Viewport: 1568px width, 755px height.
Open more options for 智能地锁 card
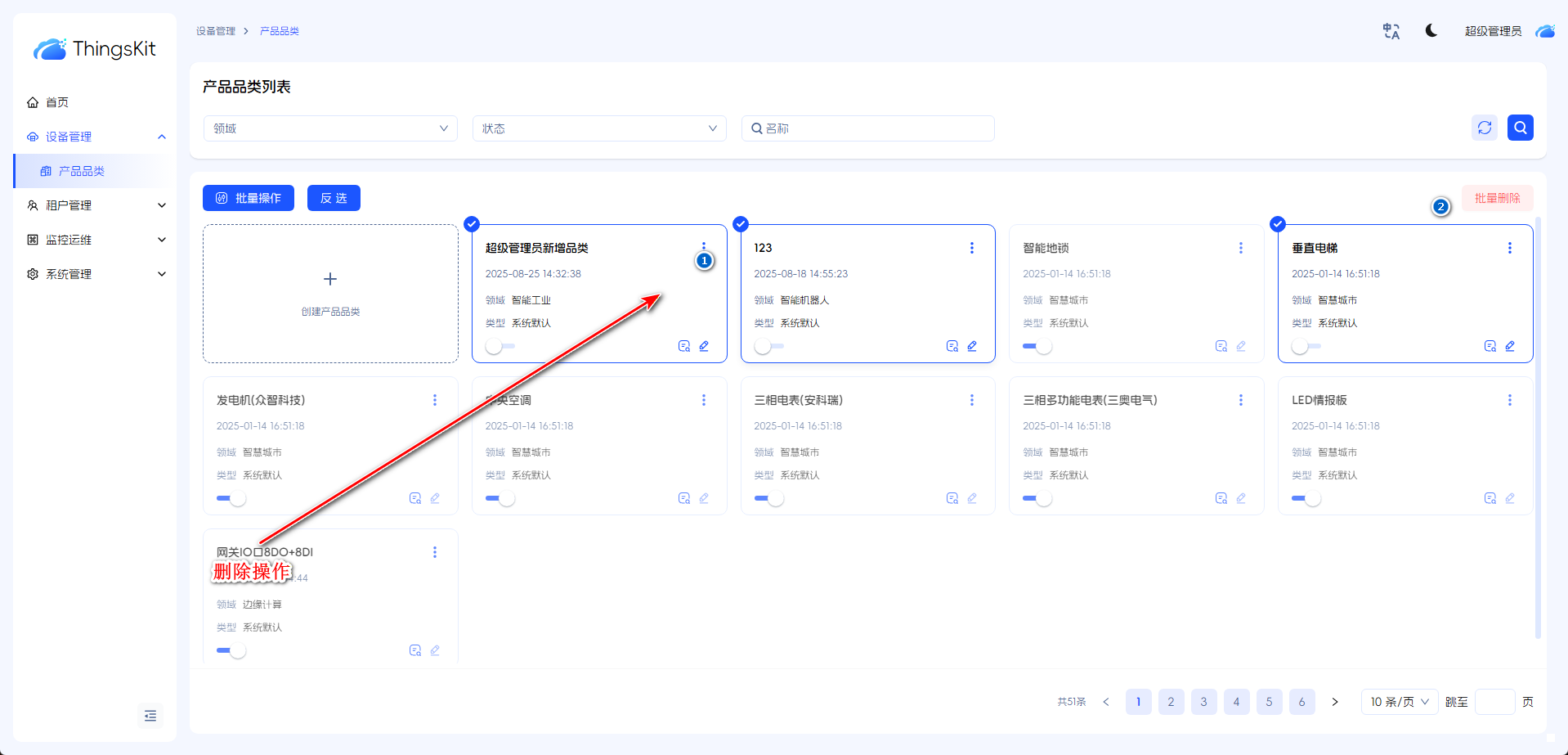coord(1240,248)
